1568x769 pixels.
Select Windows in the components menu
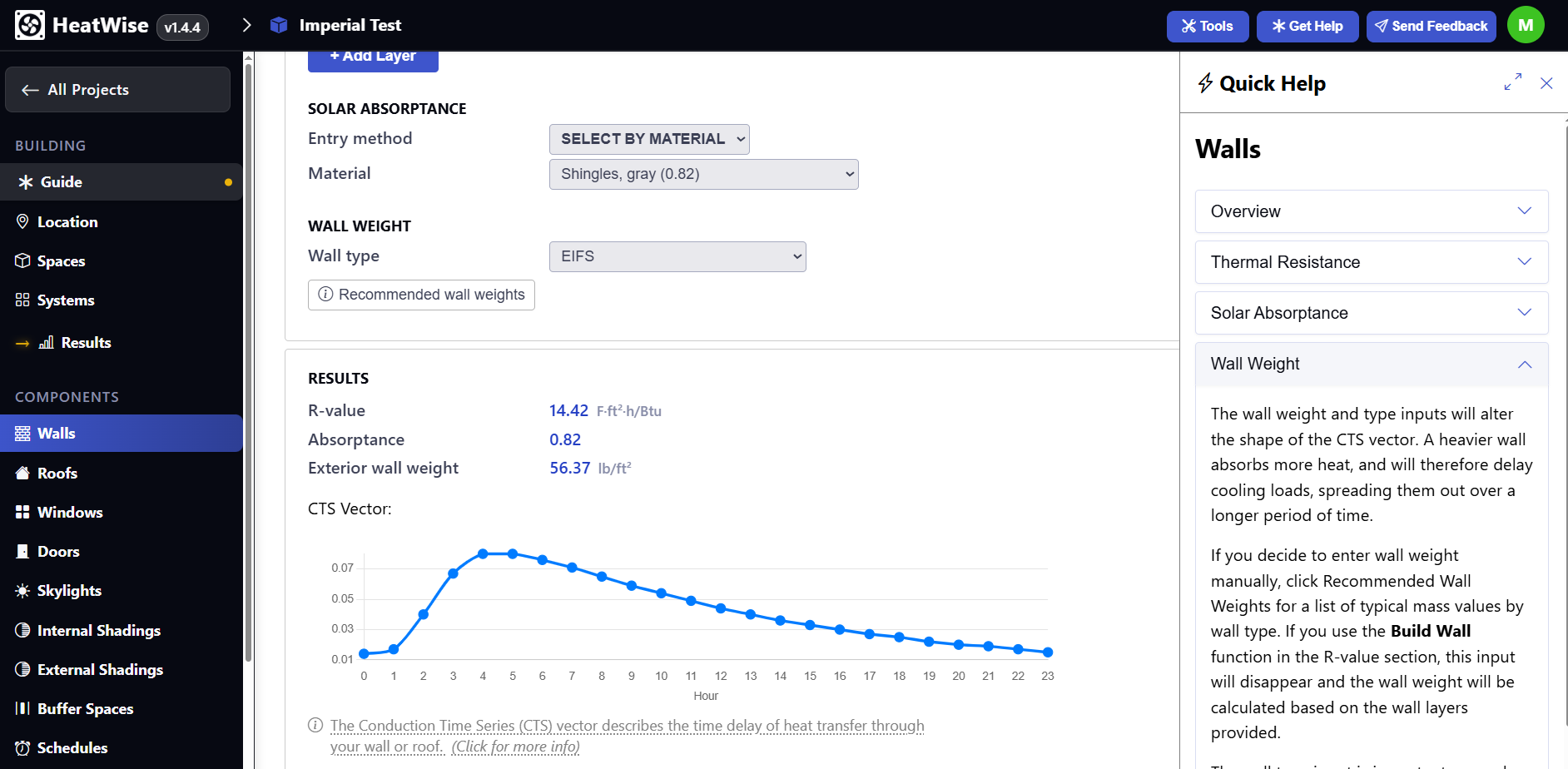tap(70, 513)
